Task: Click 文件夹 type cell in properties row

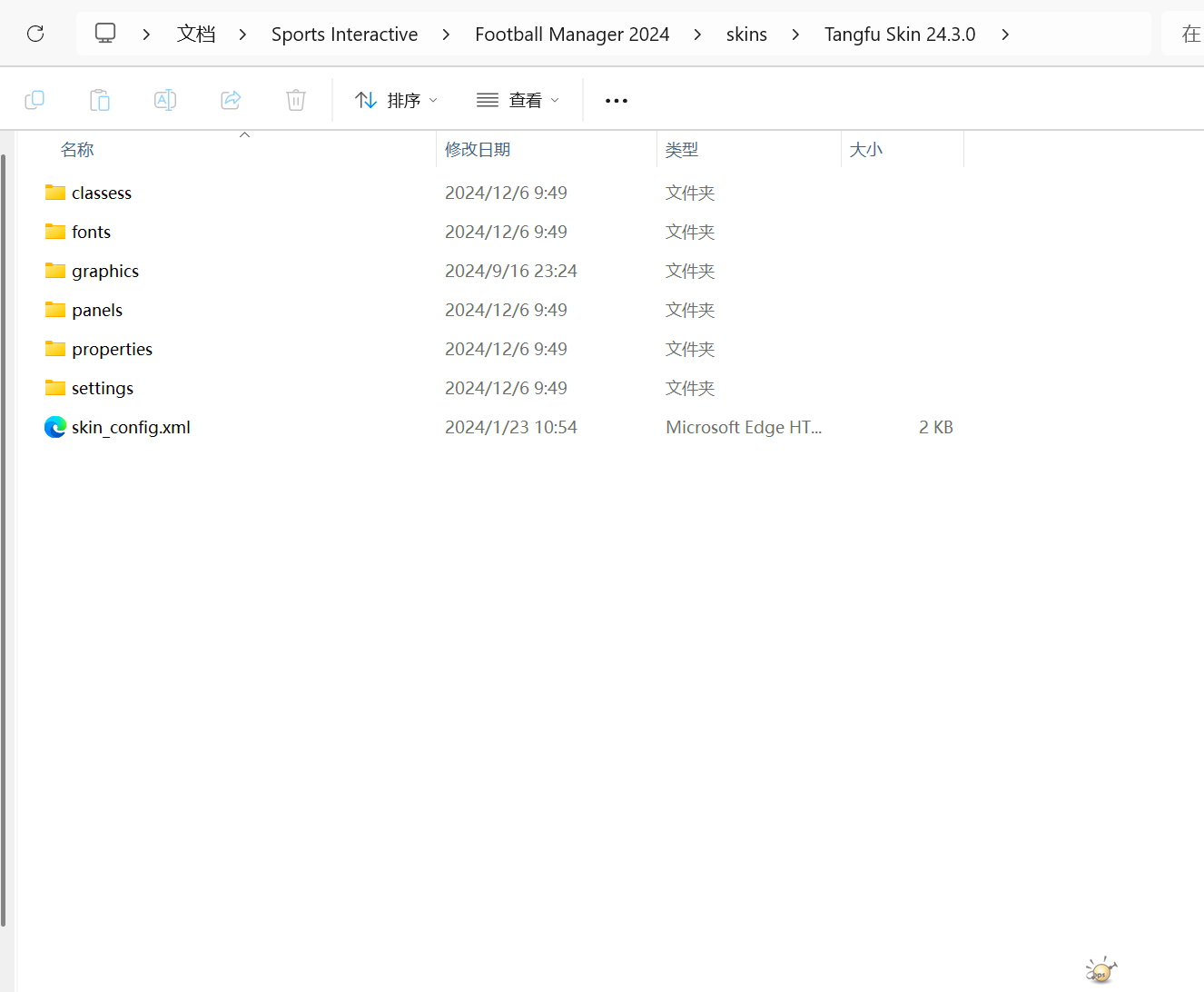Action: click(x=690, y=349)
